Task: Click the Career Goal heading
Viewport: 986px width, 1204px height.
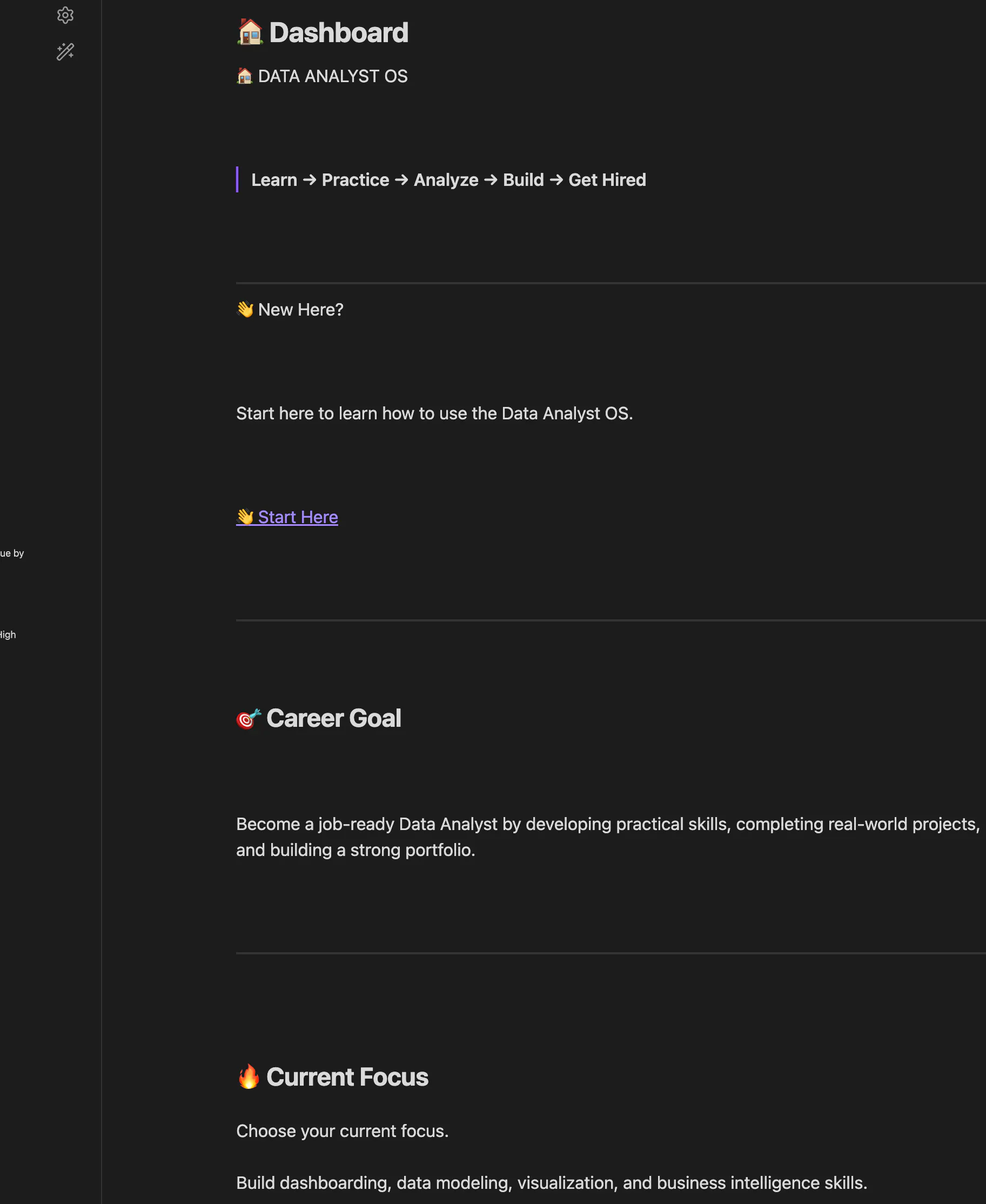Action: coord(333,719)
